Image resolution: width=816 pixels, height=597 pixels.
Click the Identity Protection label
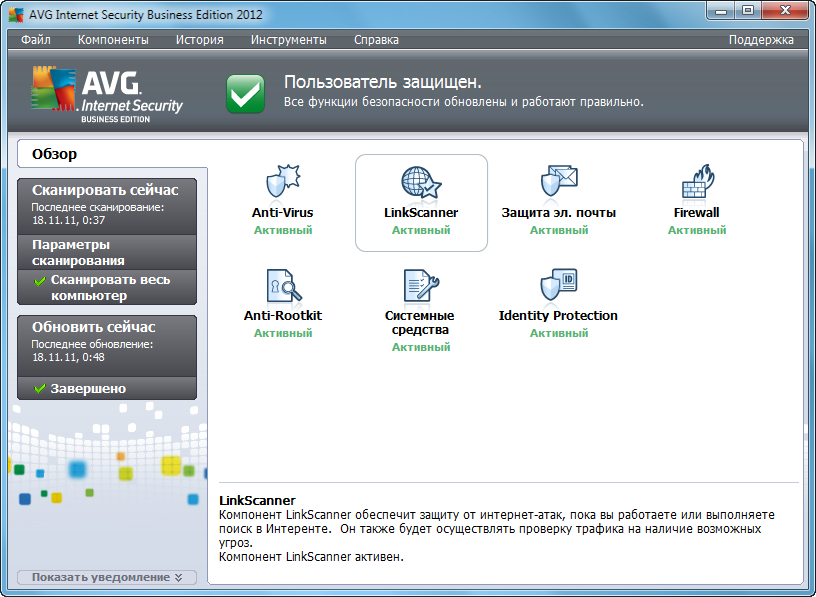[x=558, y=315]
